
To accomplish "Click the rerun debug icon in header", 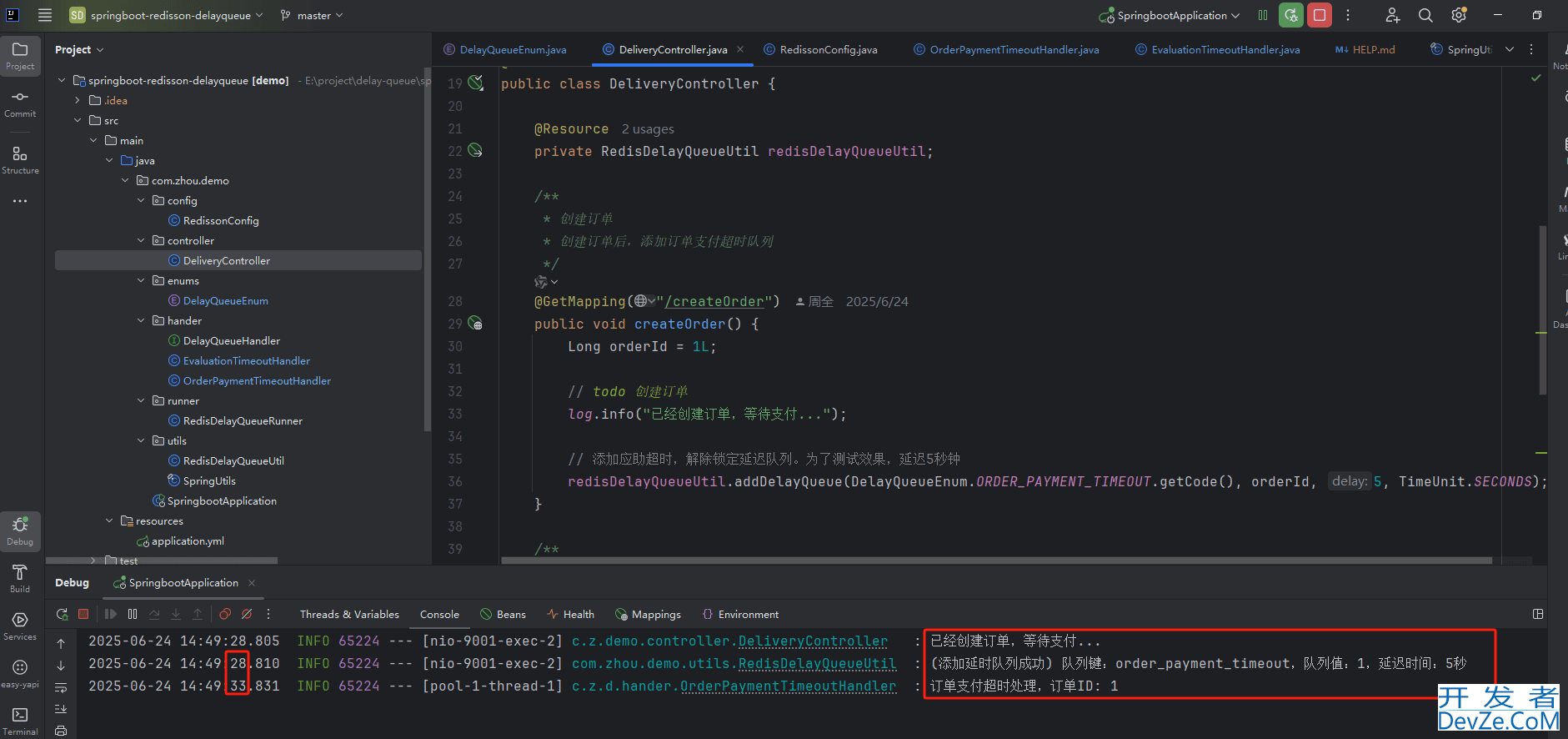I will pos(1291,15).
